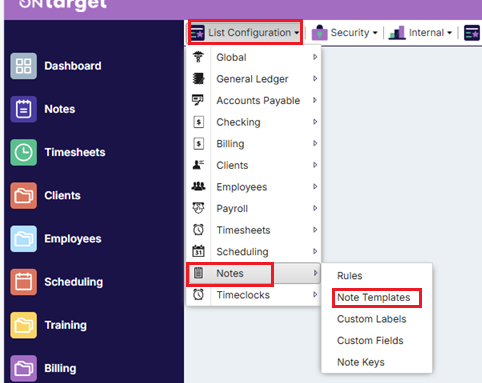482x383 pixels.
Task: Go to Dashboard in the sidebar
Action: 73,66
